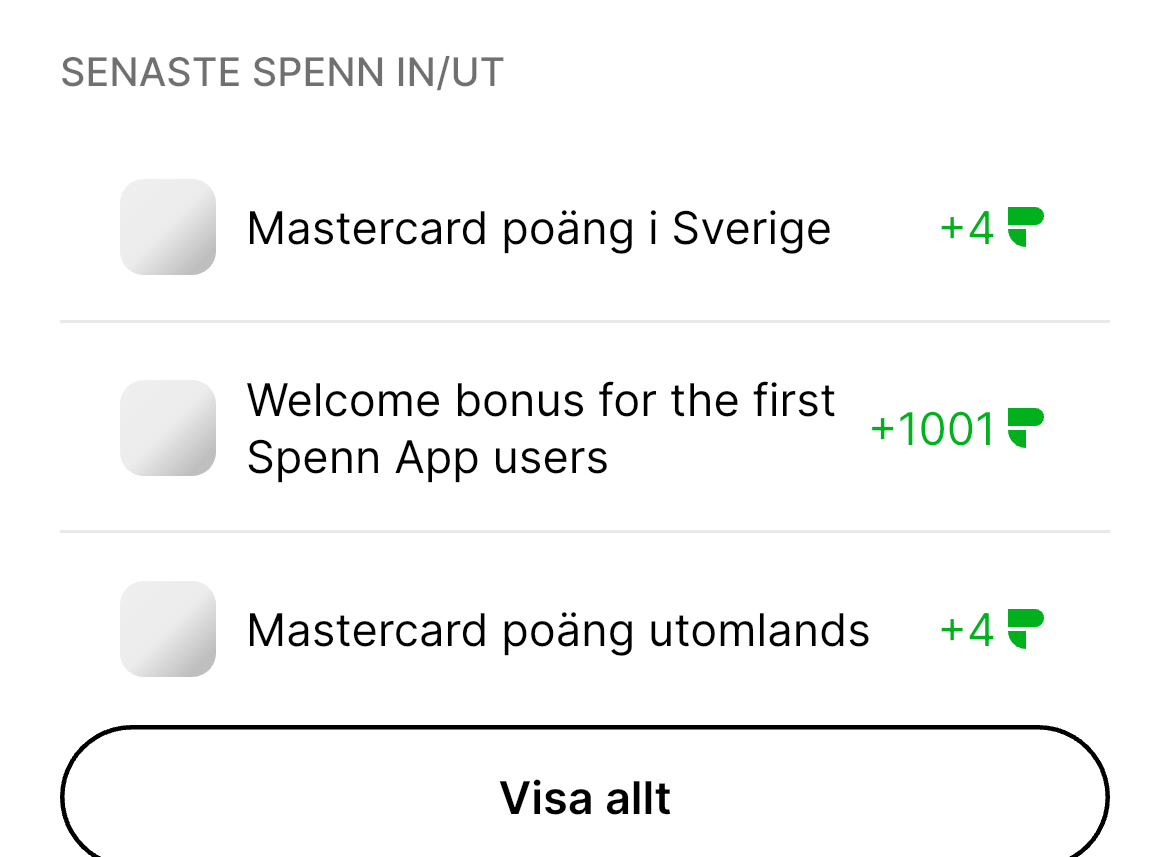Open the Mastercard poäng i Sverige label
Viewport: 1170px width, 857px height.
(x=538, y=229)
